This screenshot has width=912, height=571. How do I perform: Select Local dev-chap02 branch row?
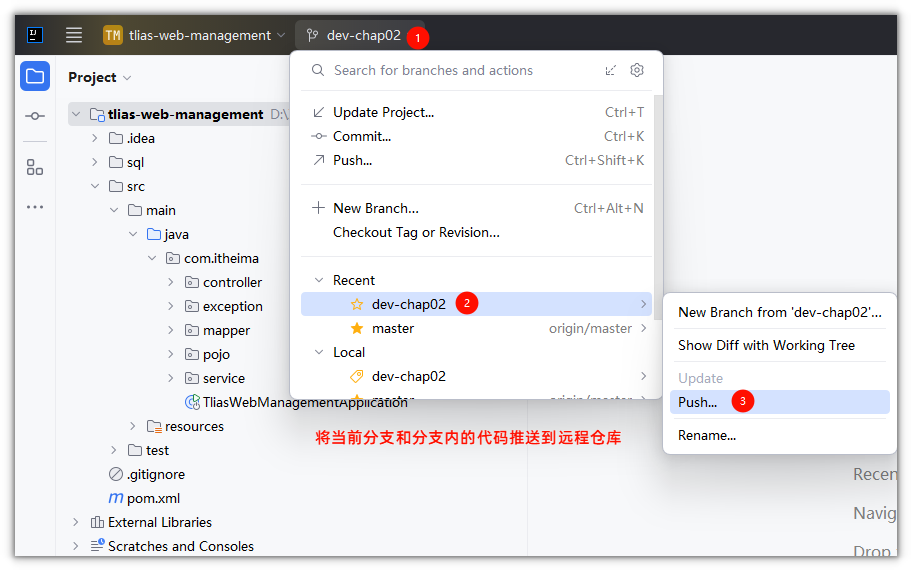[476, 376]
